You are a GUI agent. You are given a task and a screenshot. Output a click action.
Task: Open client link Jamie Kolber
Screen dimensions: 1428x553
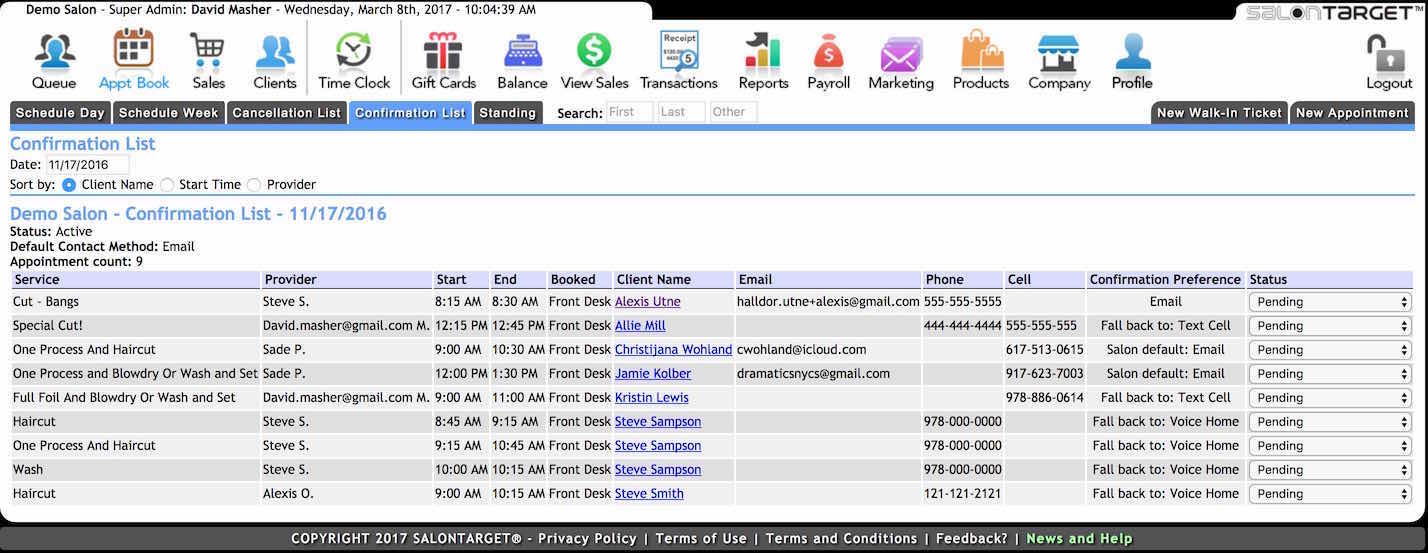click(652, 374)
